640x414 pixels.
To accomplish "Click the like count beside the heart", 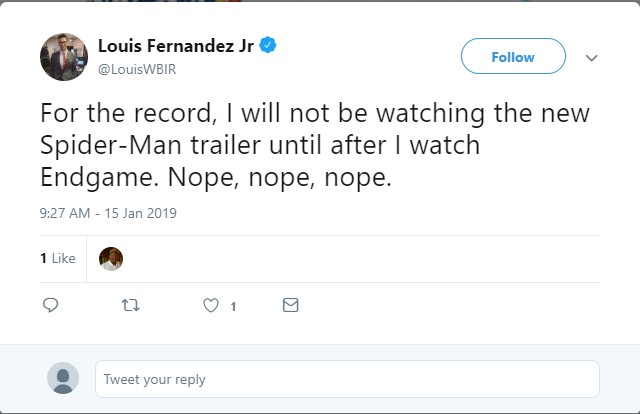I will tap(233, 306).
